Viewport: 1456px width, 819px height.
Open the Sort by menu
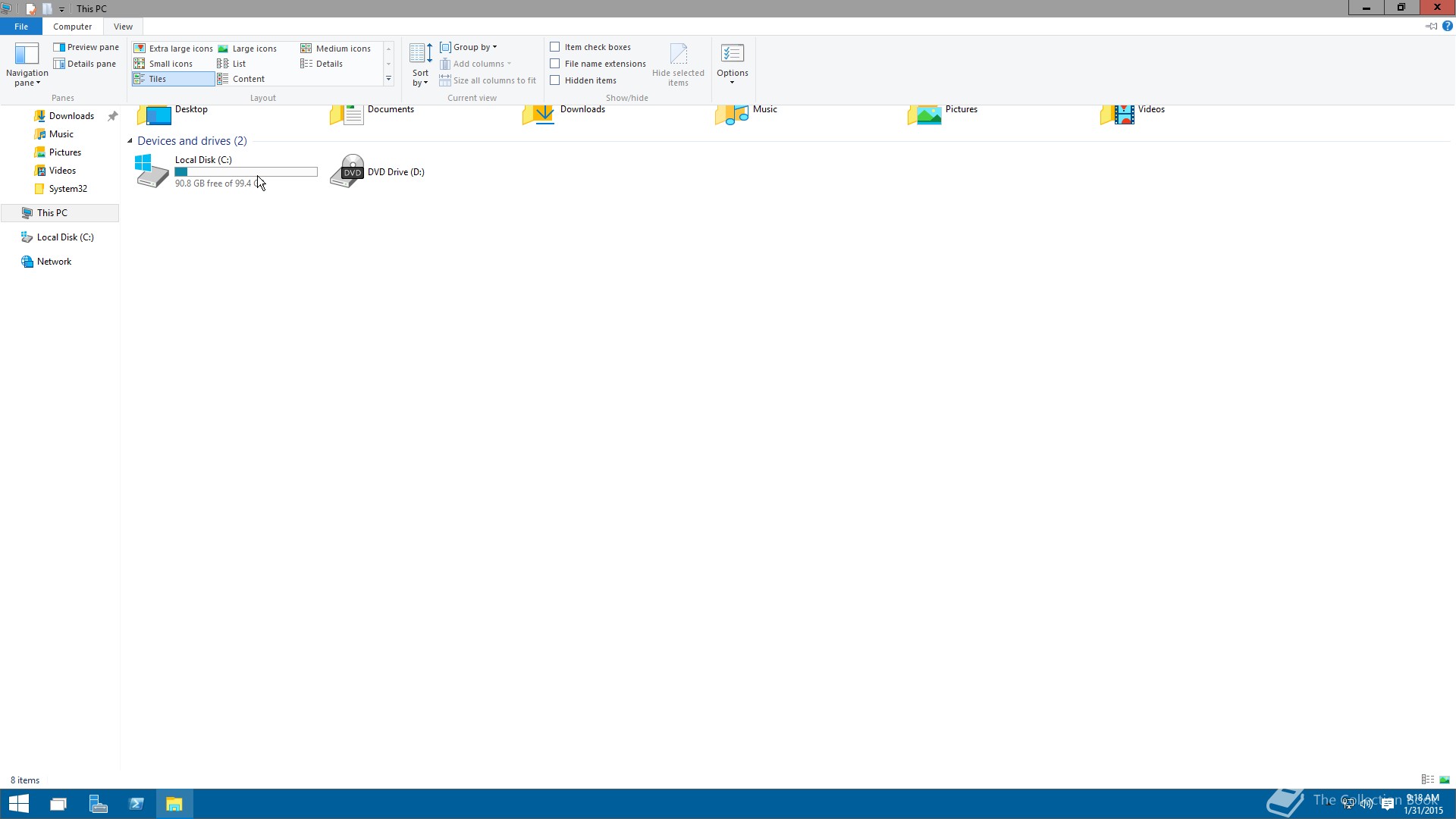coord(420,64)
